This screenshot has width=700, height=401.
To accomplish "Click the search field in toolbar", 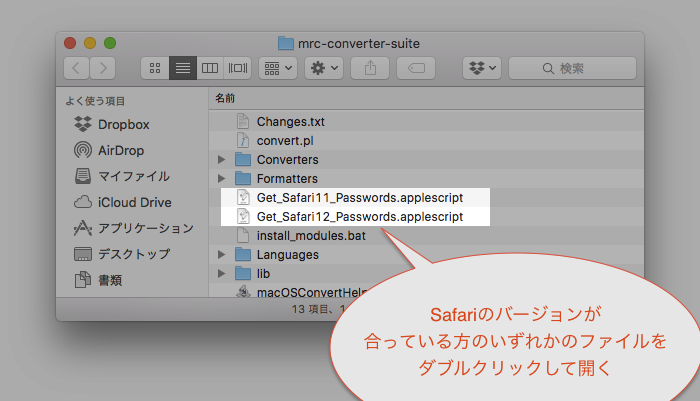I will [571, 68].
